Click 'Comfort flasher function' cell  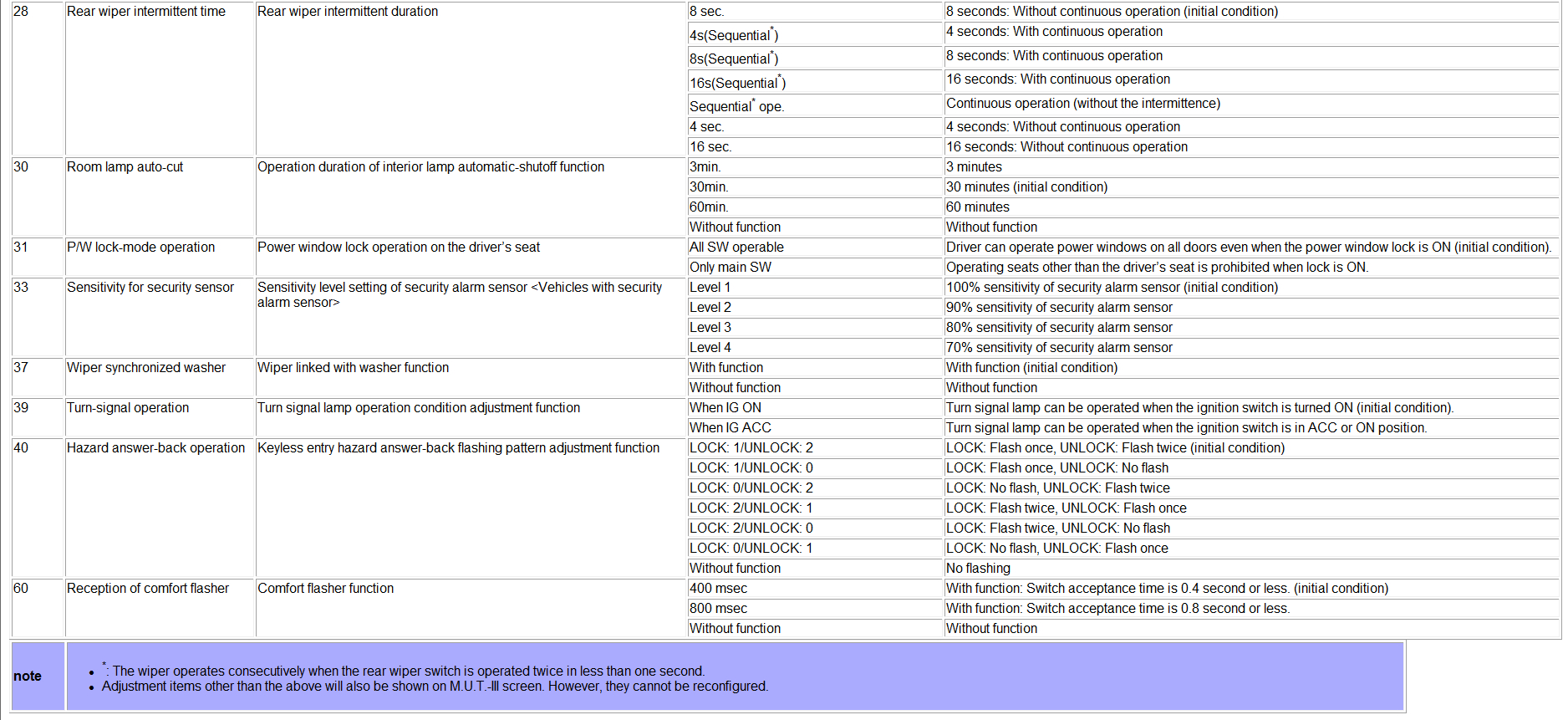pyautogui.click(x=471, y=609)
